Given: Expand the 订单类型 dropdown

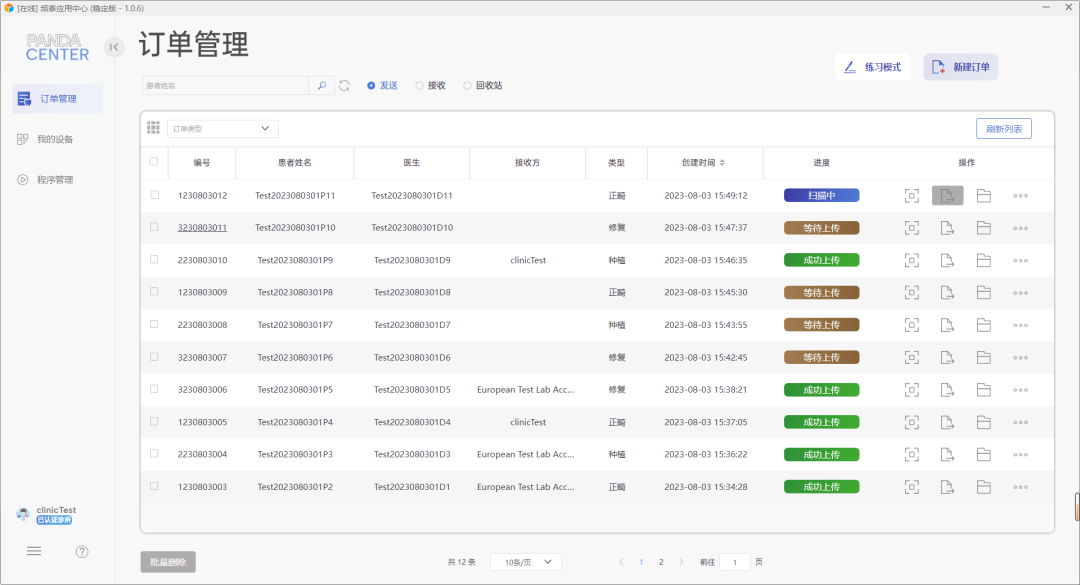Looking at the screenshot, I should click(222, 129).
